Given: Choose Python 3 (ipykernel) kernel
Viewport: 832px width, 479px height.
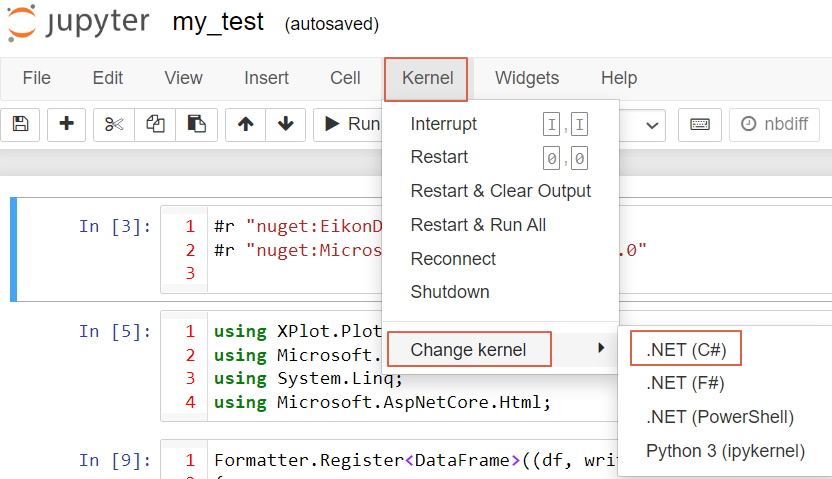Looking at the screenshot, I should point(725,451).
